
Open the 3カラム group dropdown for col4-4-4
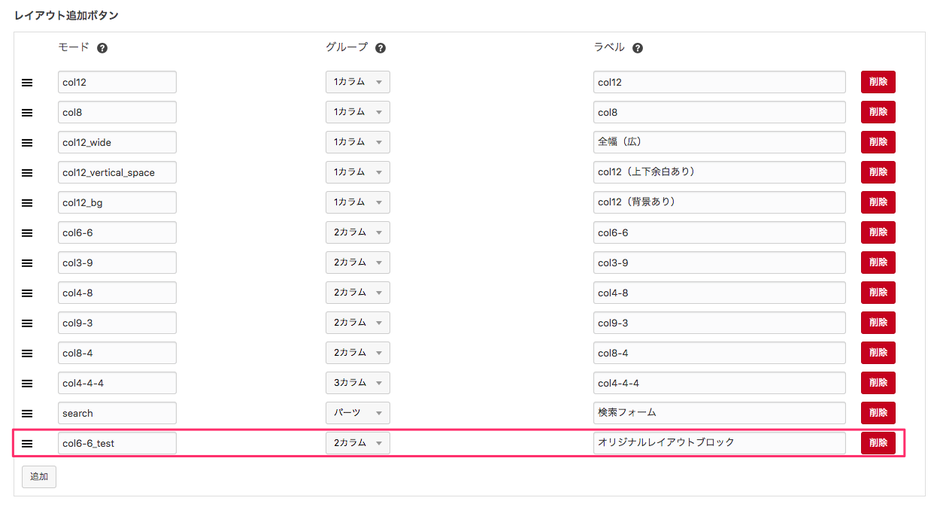[x=357, y=382]
